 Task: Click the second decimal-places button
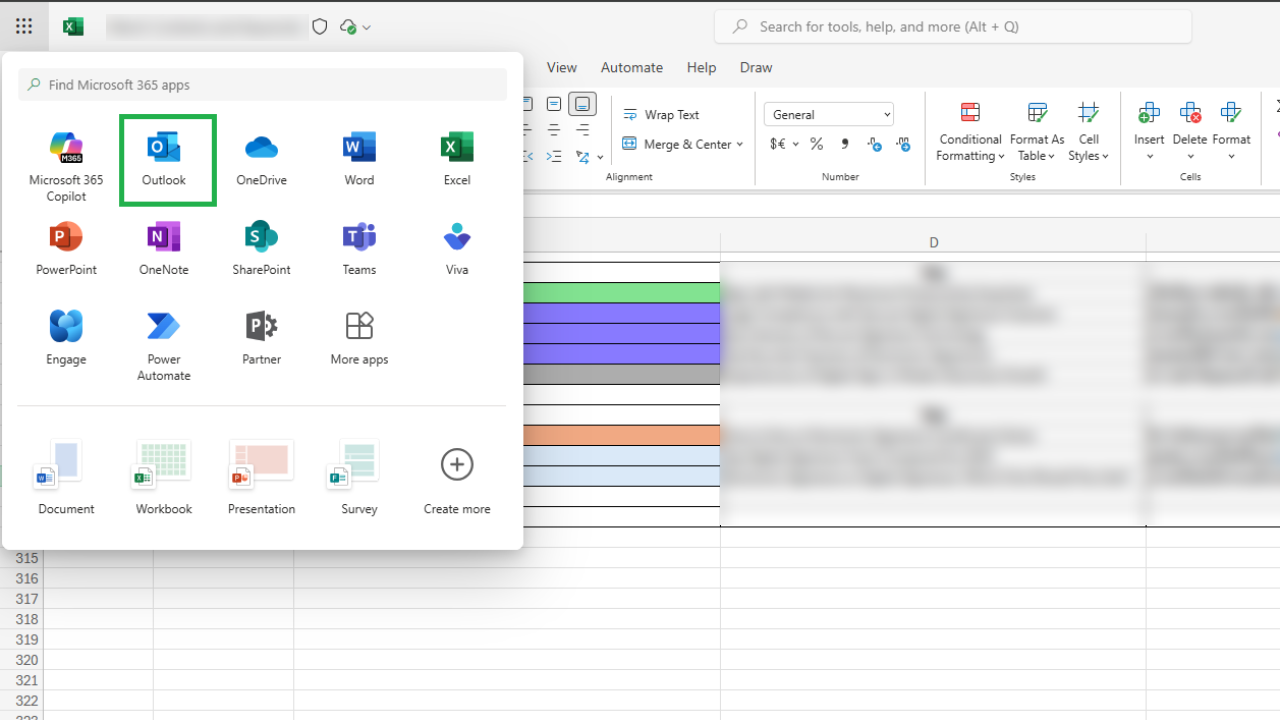tap(903, 144)
